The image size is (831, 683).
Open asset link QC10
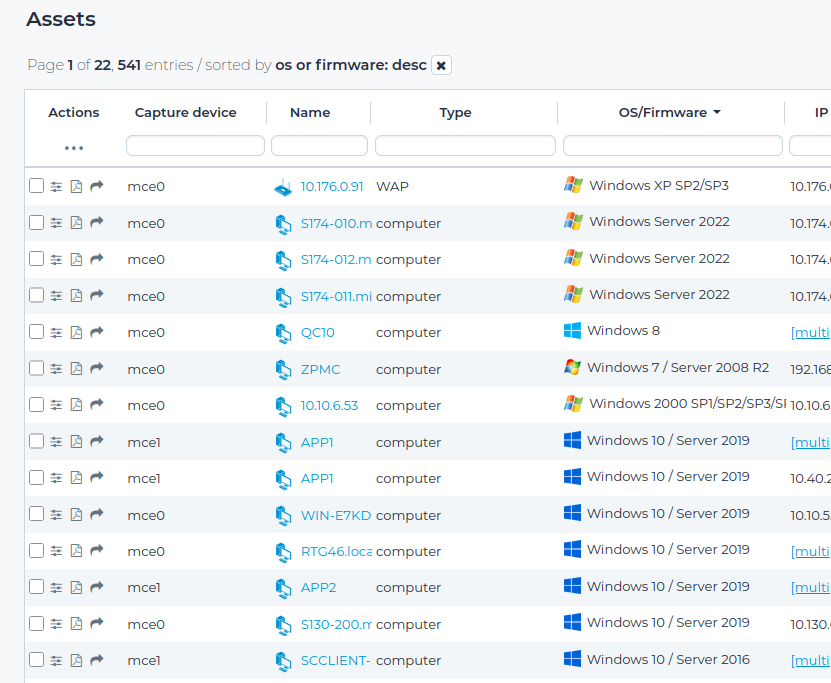tap(317, 332)
